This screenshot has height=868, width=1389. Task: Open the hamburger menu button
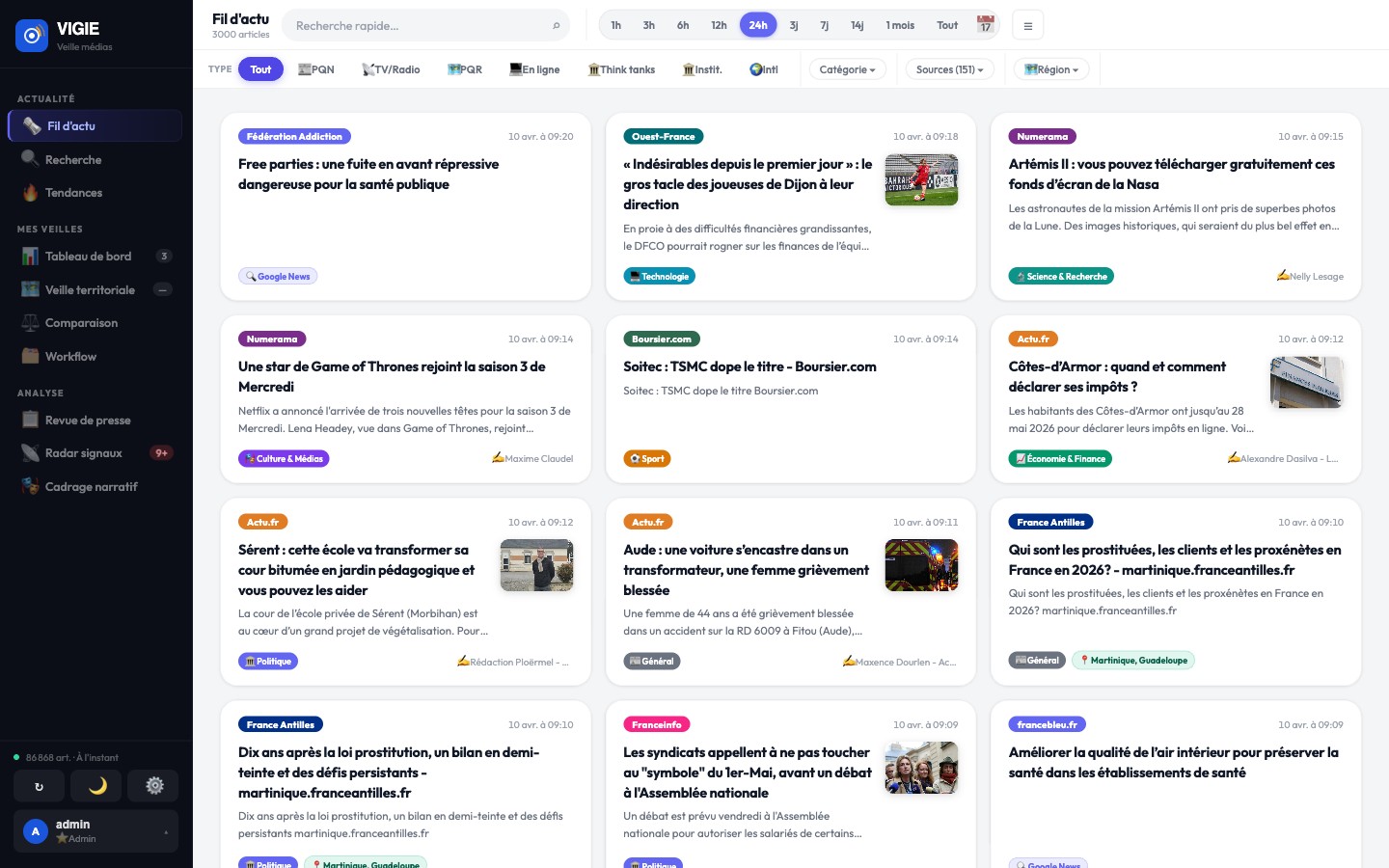click(x=1028, y=26)
